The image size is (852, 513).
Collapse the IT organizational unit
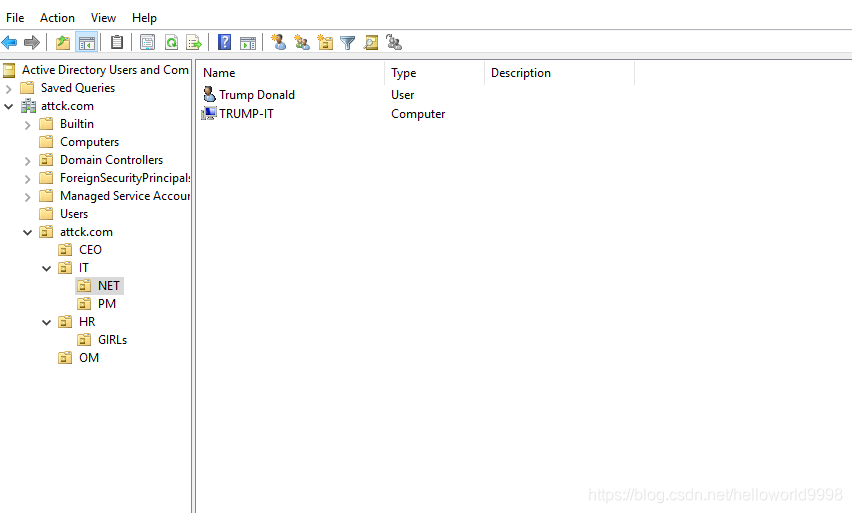click(x=47, y=268)
